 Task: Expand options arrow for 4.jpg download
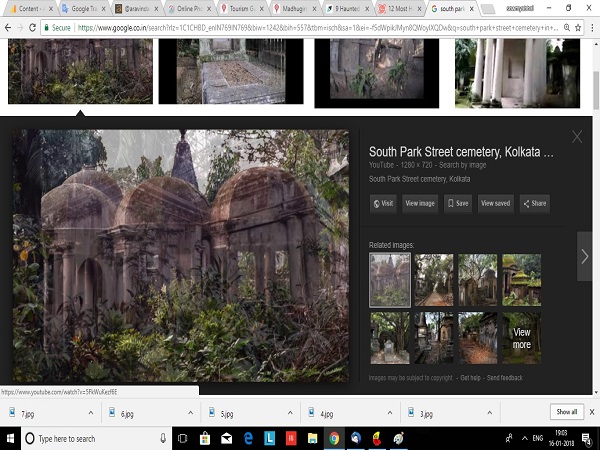click(390, 412)
